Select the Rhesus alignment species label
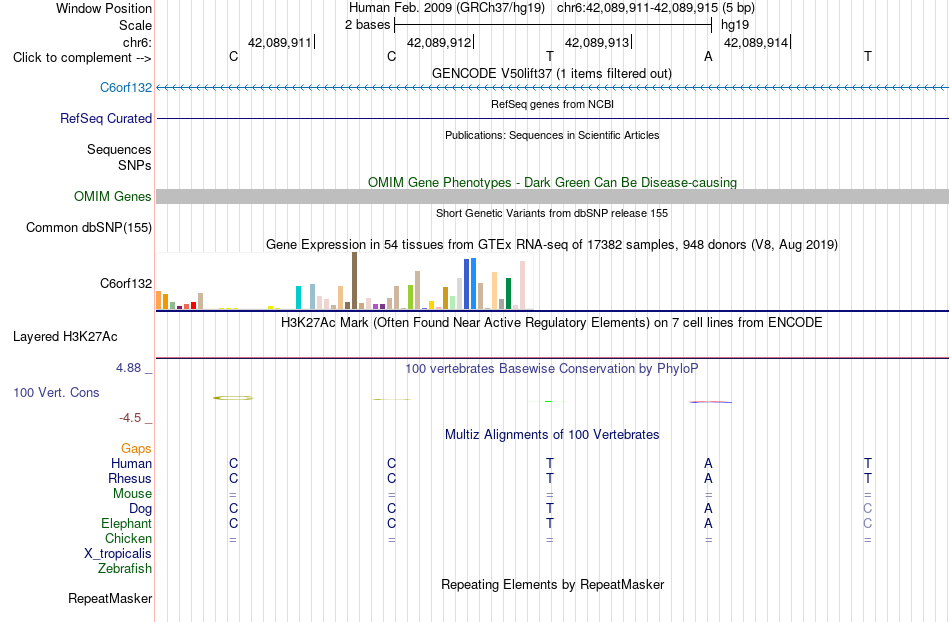This screenshot has width=950, height=622. tap(130, 478)
